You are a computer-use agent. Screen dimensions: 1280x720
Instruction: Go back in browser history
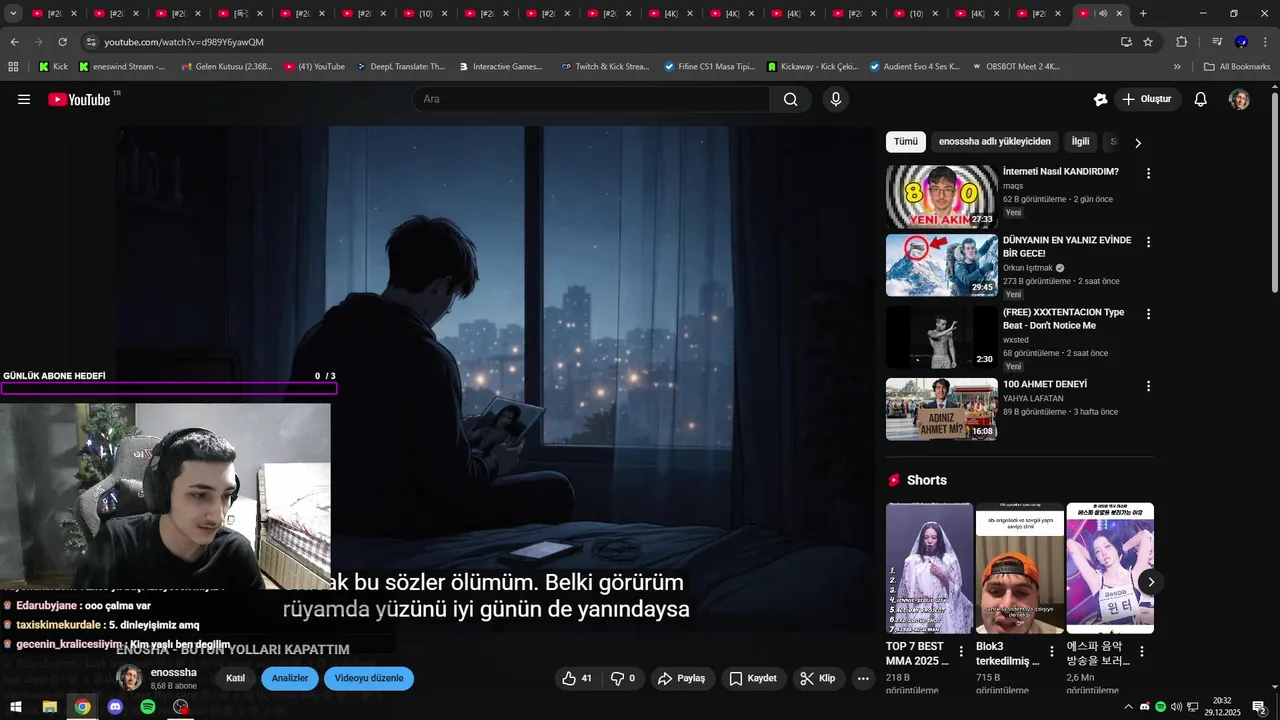pyautogui.click(x=14, y=42)
